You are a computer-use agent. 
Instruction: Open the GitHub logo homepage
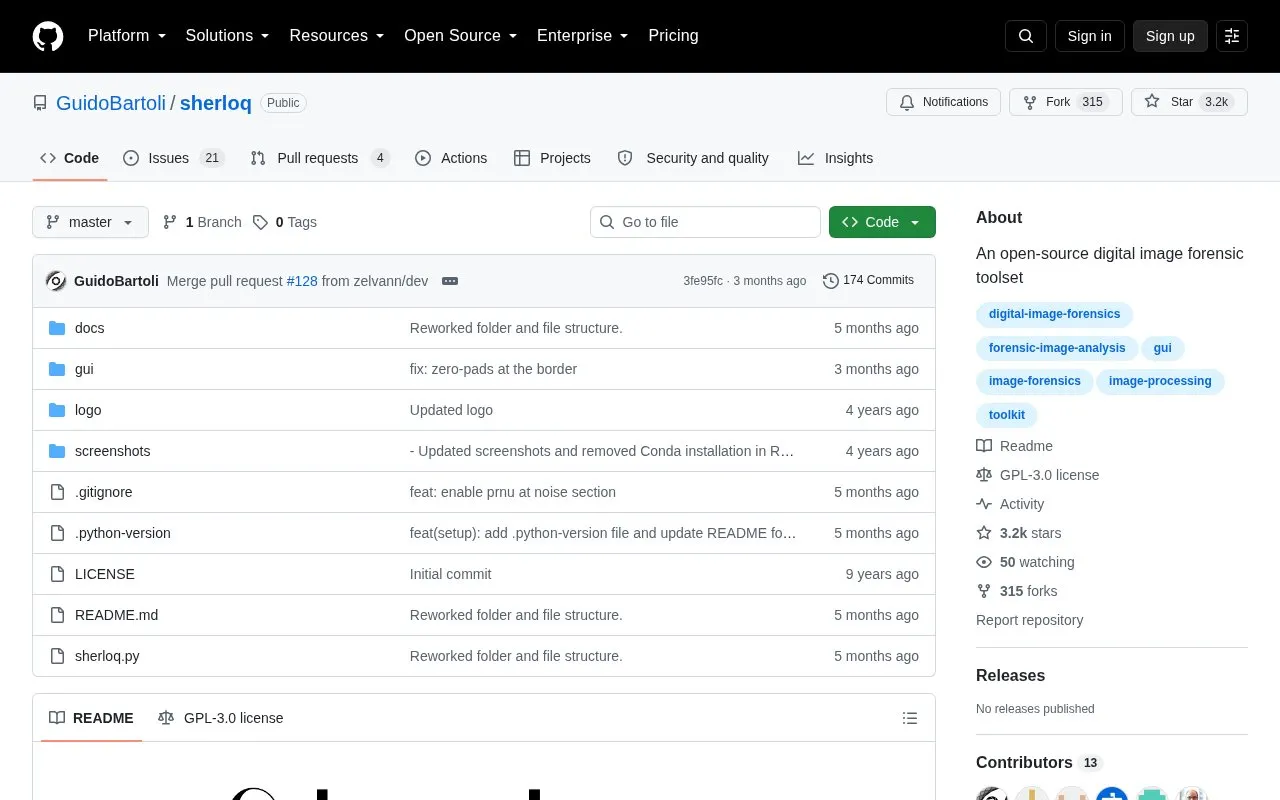pos(48,36)
